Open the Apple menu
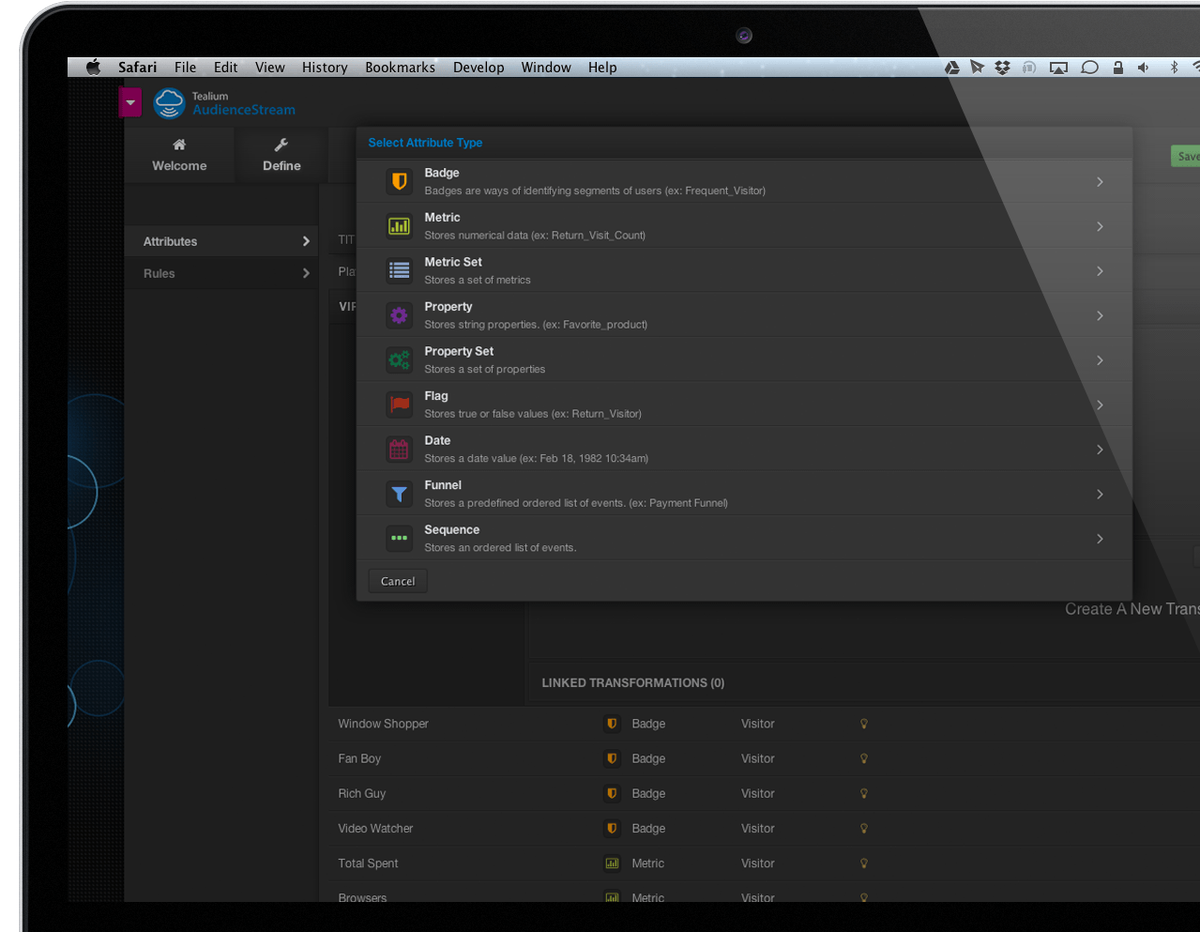This screenshot has height=932, width=1200. (93, 67)
